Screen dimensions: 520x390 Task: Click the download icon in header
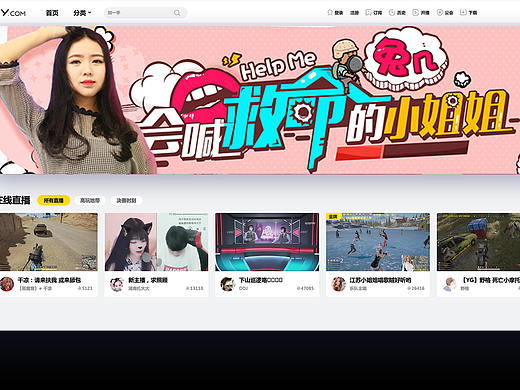(x=463, y=12)
